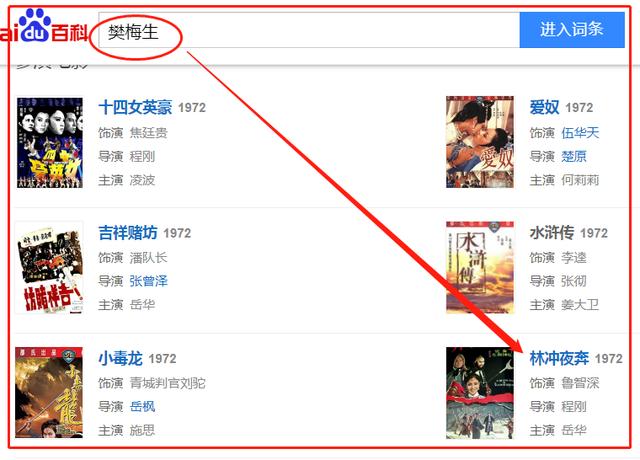This screenshot has height=460, width=640.
Task: Click the search field containing 樊梅生
Action: point(309,30)
